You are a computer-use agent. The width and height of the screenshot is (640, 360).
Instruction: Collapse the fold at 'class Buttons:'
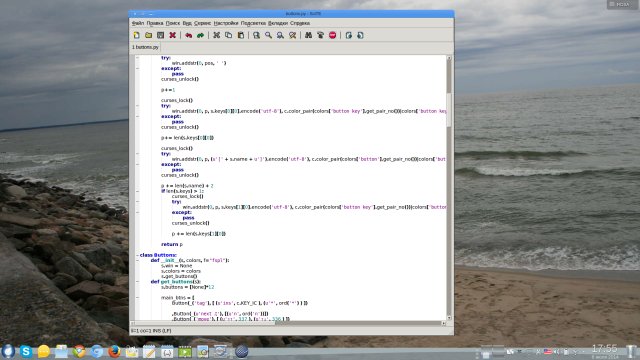[137, 255]
